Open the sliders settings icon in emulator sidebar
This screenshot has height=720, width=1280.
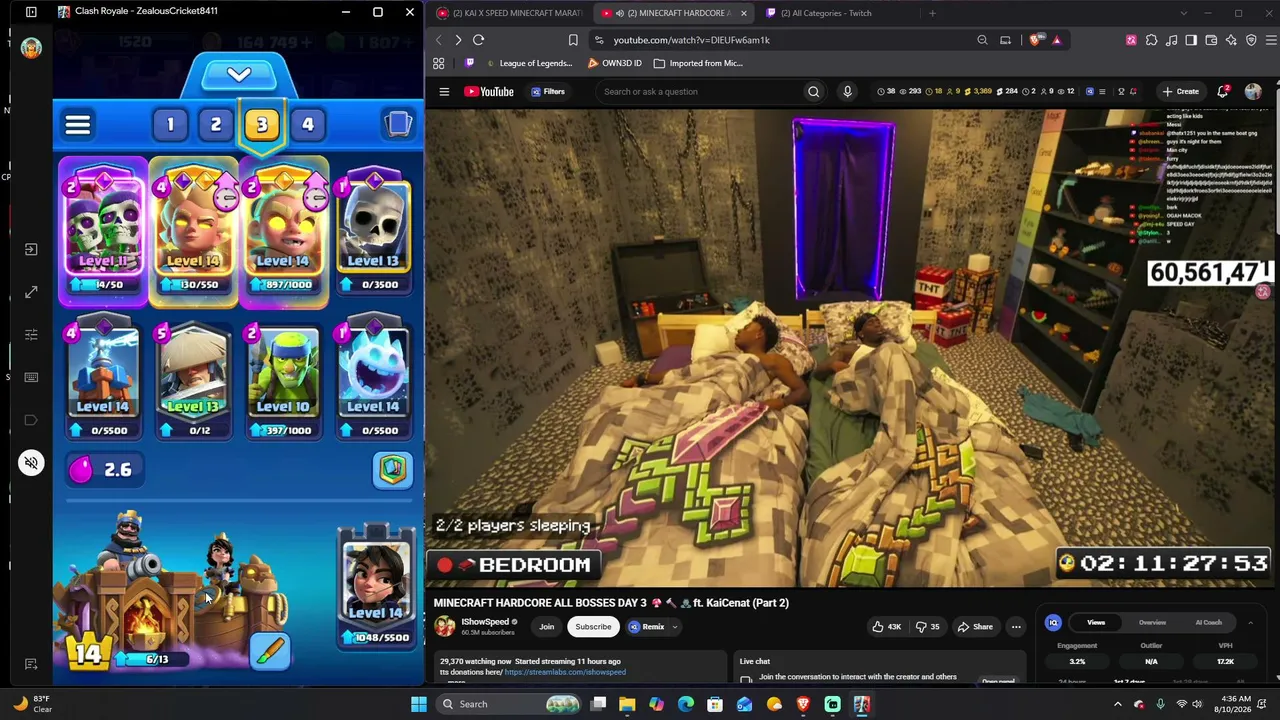[x=31, y=335]
